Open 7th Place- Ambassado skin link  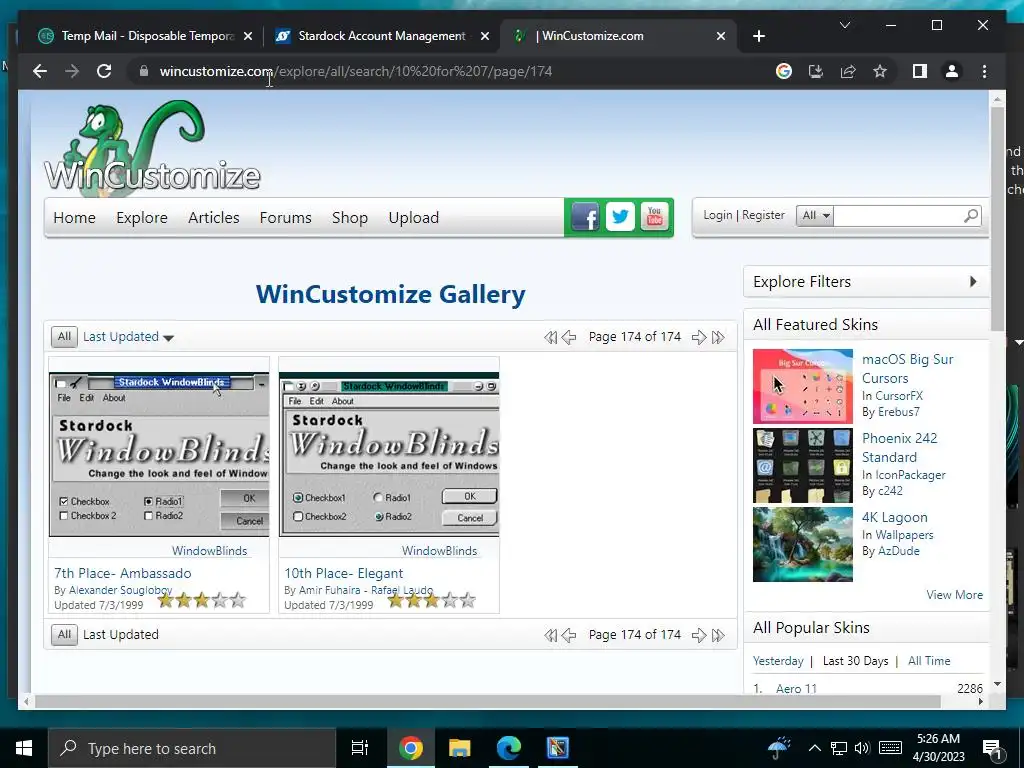pyautogui.click(x=123, y=573)
